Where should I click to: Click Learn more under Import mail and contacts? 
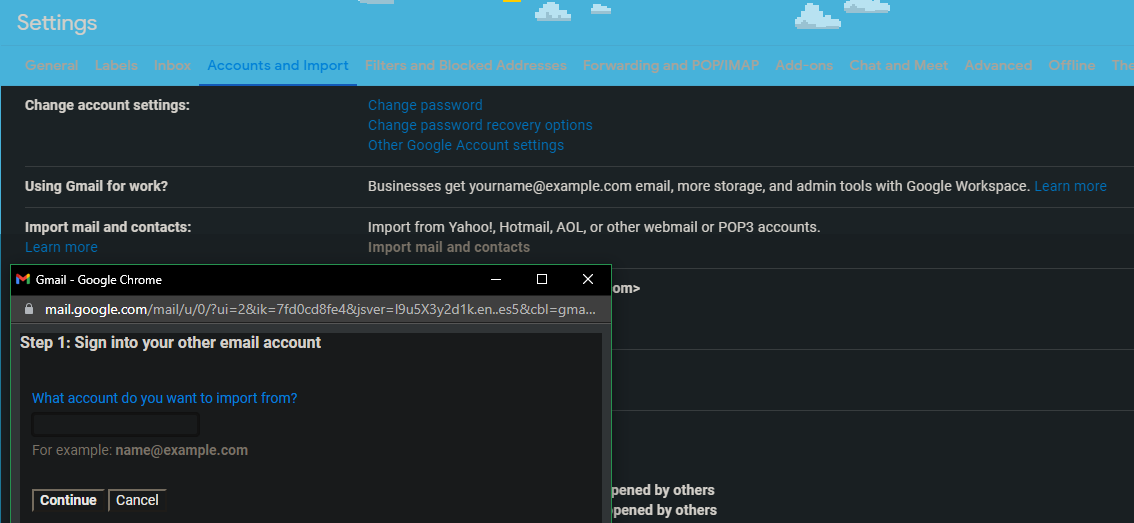coord(61,247)
